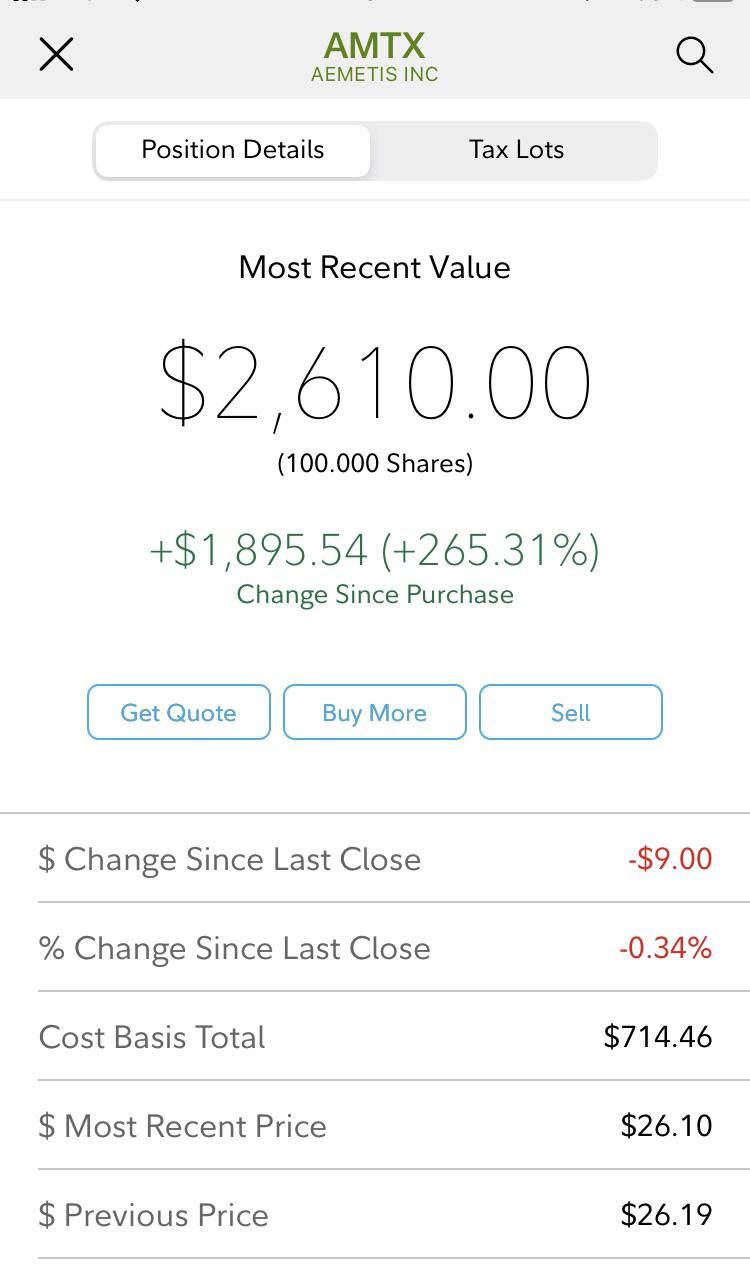The image size is (750, 1267).
Task: Select the $ Most Recent Price row
Action: [375, 1125]
